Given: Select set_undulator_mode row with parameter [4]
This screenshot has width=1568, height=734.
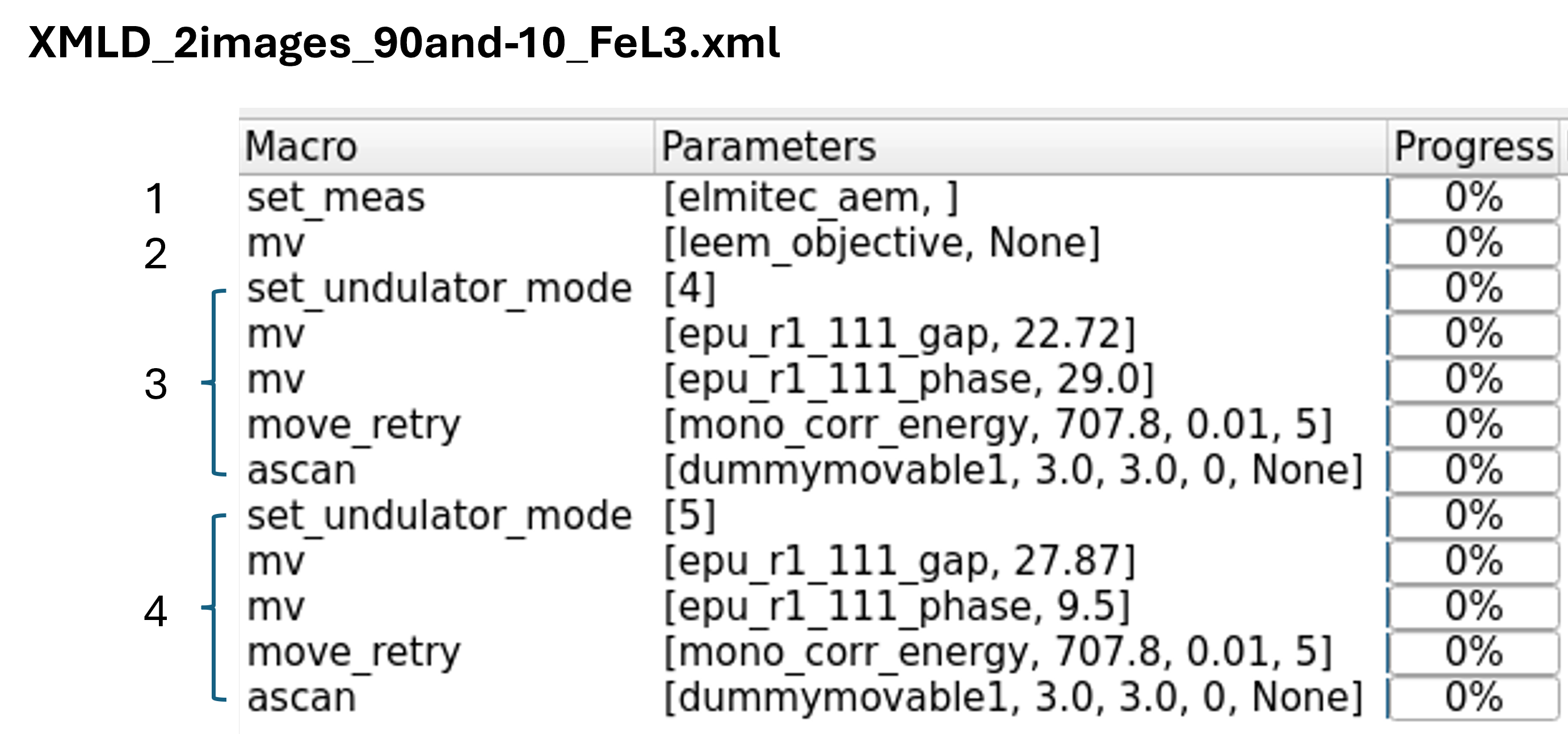Looking at the screenshot, I should [439, 289].
